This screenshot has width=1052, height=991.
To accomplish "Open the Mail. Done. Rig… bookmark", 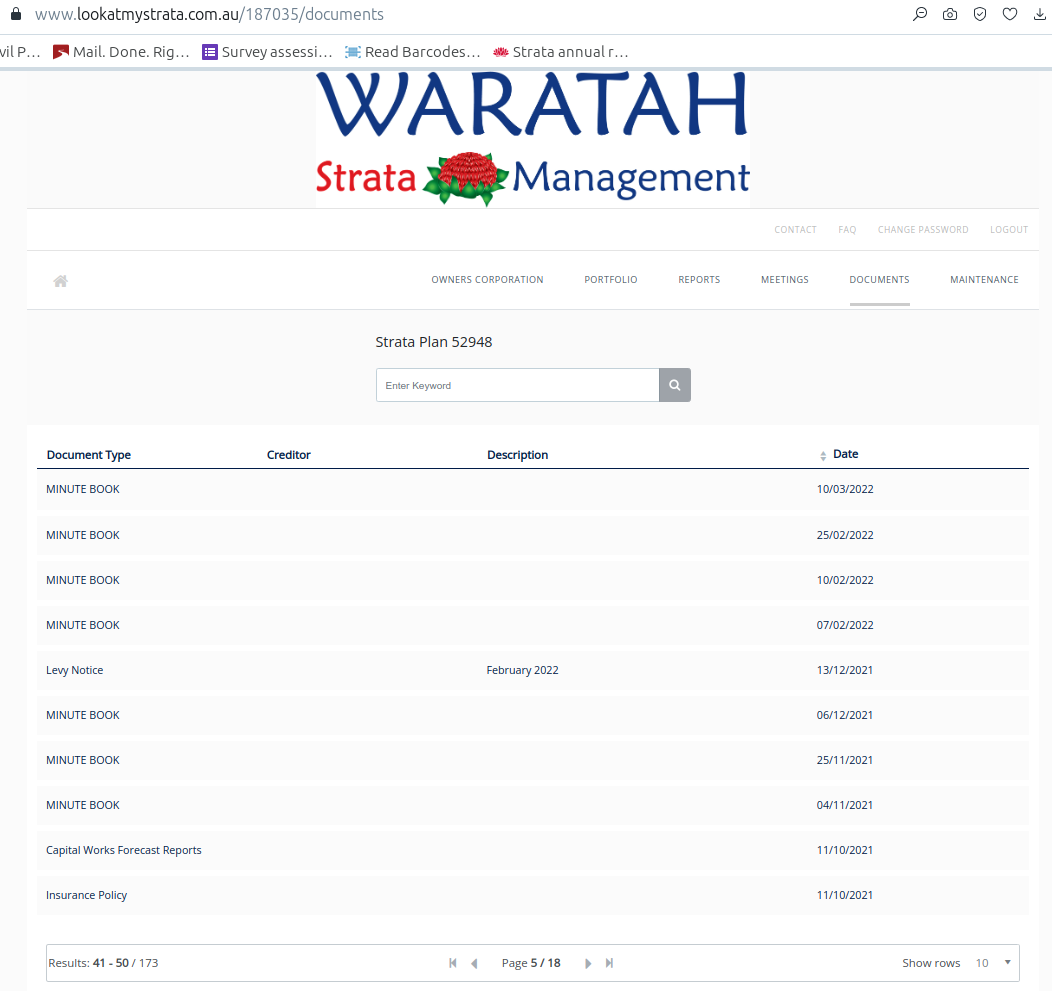I will tap(121, 52).
